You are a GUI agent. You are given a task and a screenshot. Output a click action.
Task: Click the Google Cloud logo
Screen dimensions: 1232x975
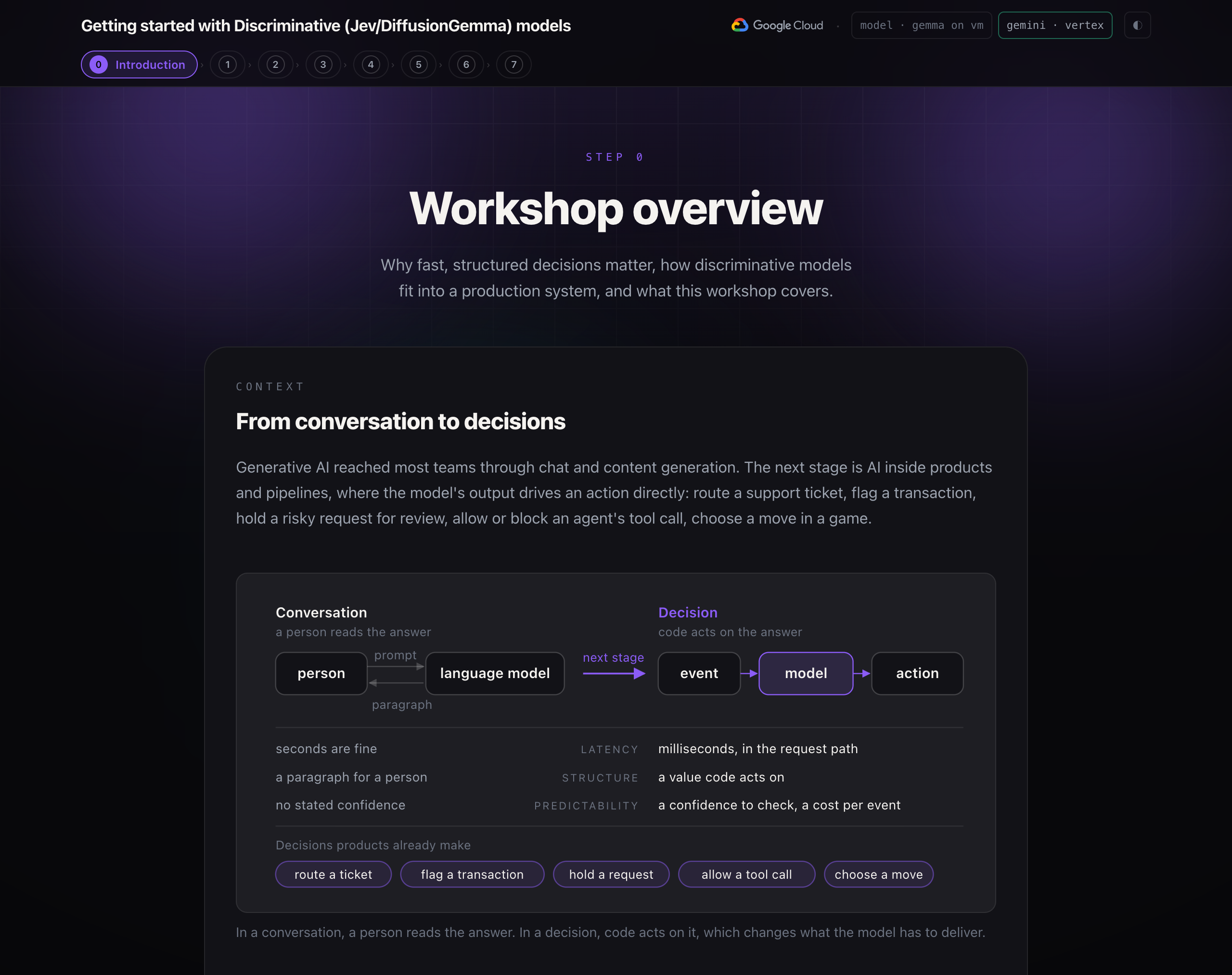[x=777, y=25]
